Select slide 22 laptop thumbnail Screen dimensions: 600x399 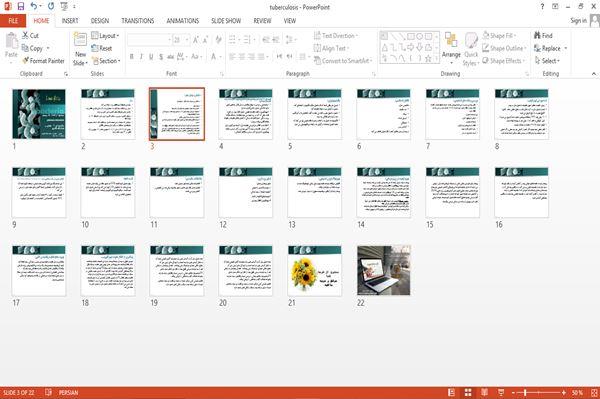click(x=383, y=270)
